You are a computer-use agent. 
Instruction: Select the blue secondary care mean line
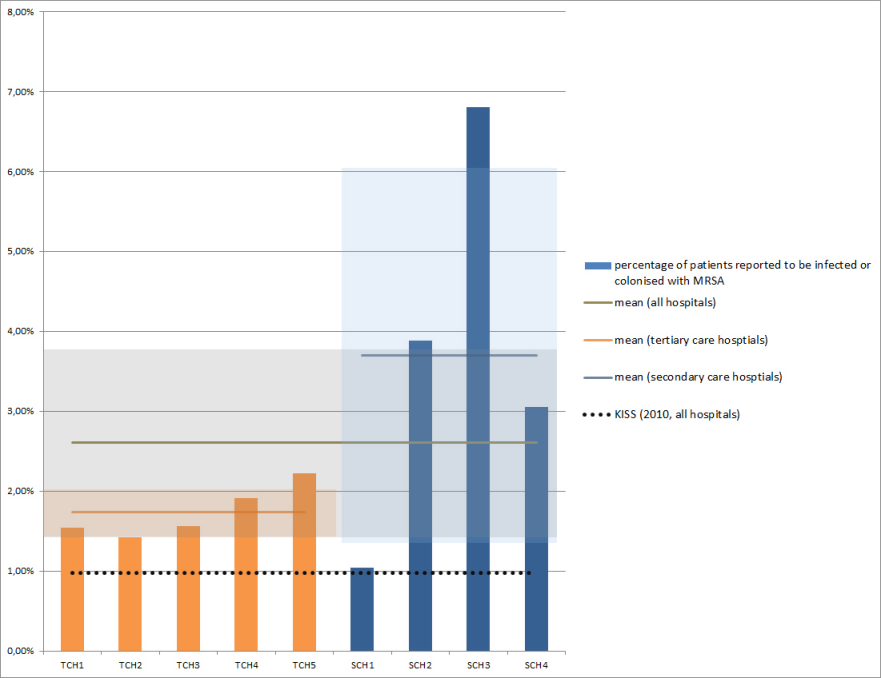coord(450,355)
